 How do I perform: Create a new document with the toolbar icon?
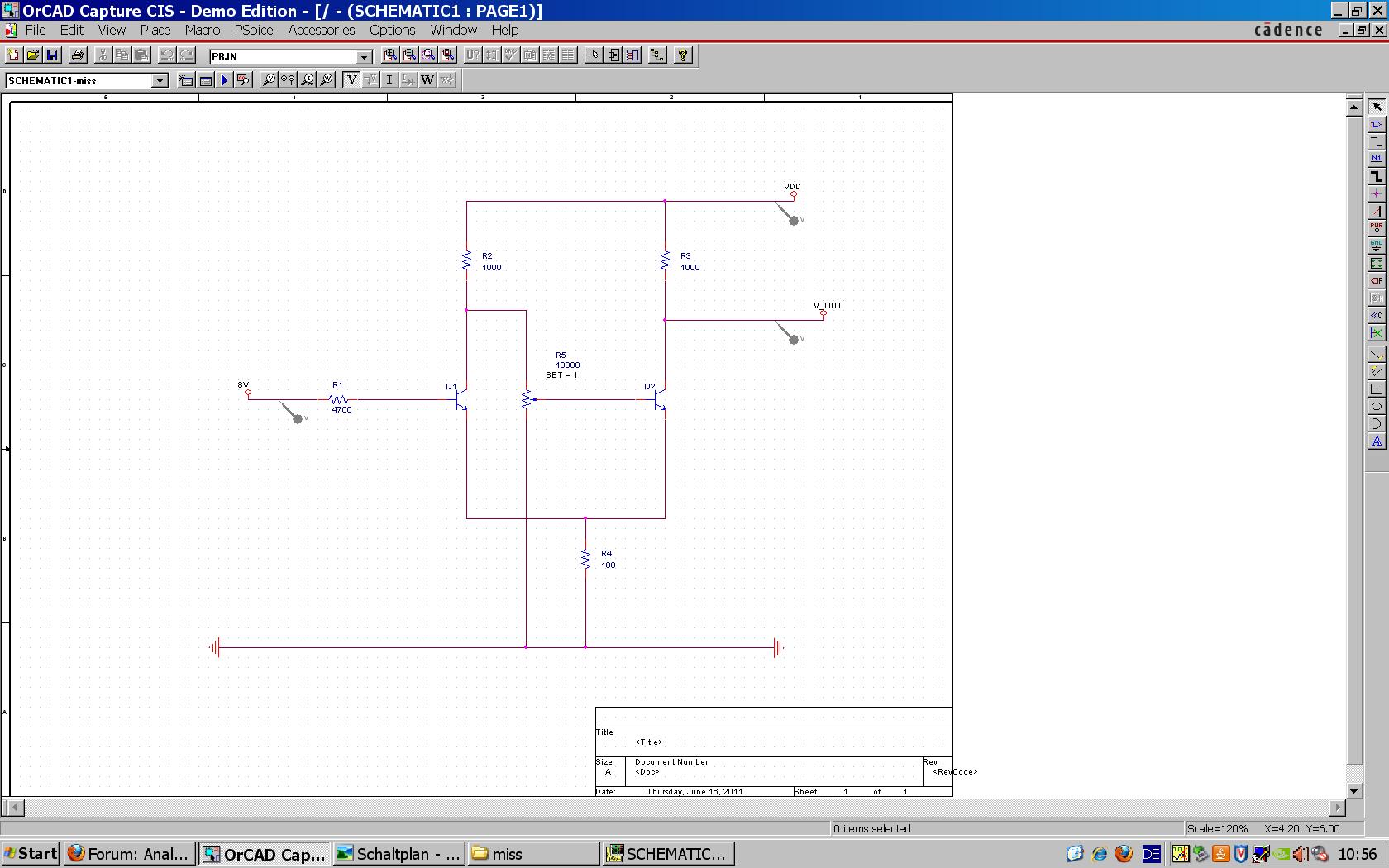pos(13,55)
